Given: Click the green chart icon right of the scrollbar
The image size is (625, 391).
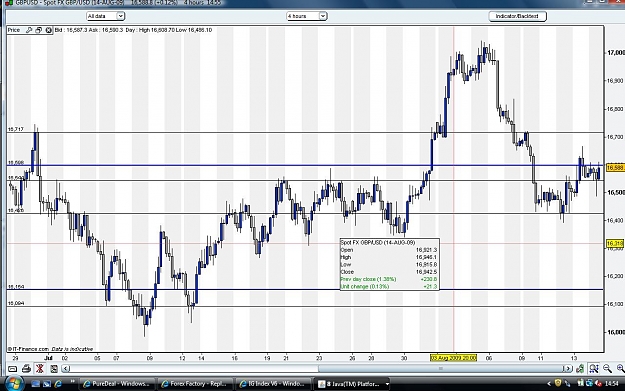Looking at the screenshot, I should [x=580, y=369].
